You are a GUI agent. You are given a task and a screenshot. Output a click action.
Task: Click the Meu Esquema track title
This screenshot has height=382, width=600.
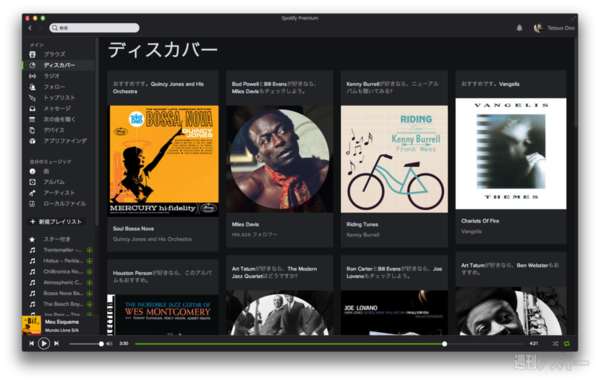coord(62,322)
